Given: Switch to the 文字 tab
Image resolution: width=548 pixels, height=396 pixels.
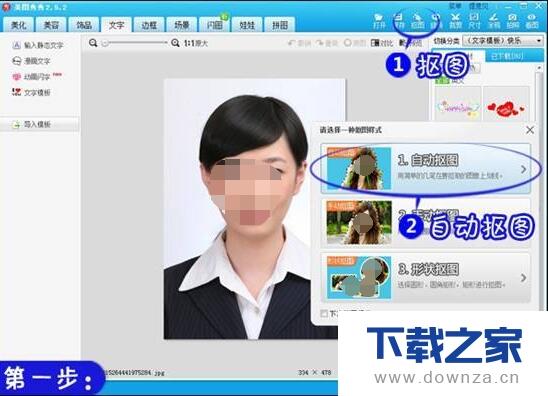Looking at the screenshot, I should [116, 24].
